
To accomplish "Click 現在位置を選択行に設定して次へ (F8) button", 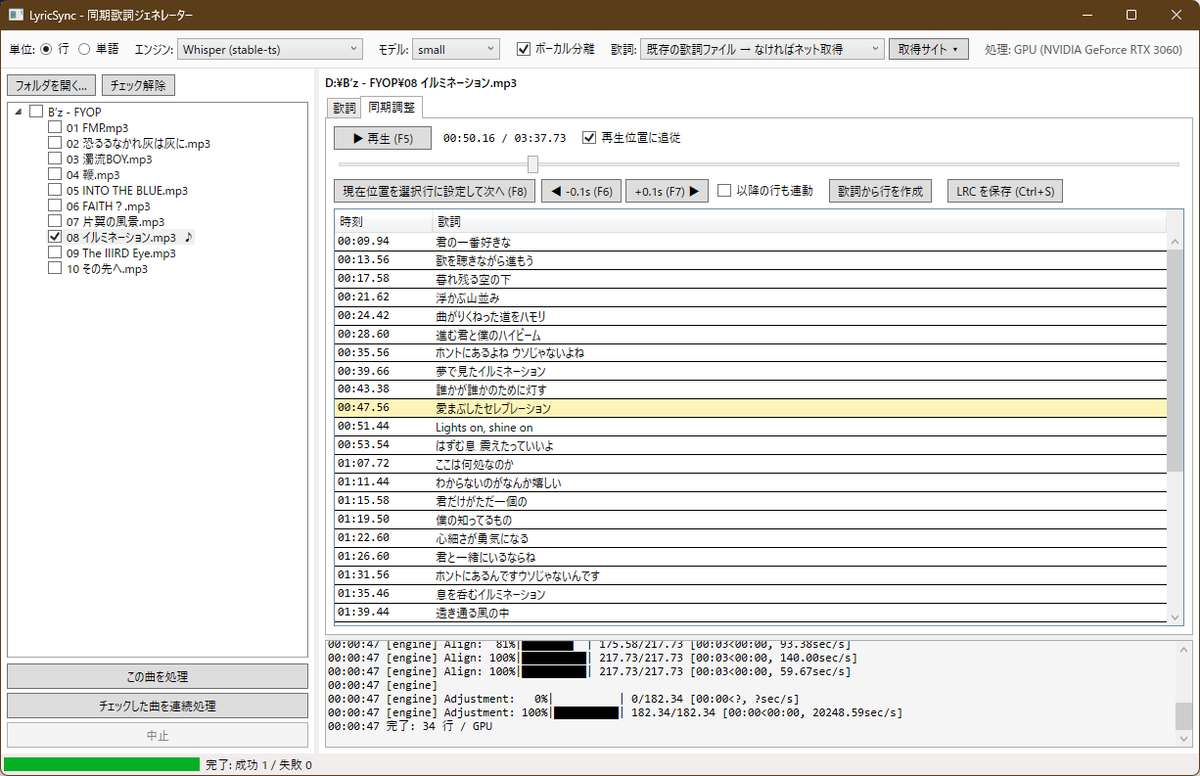I will (x=434, y=191).
